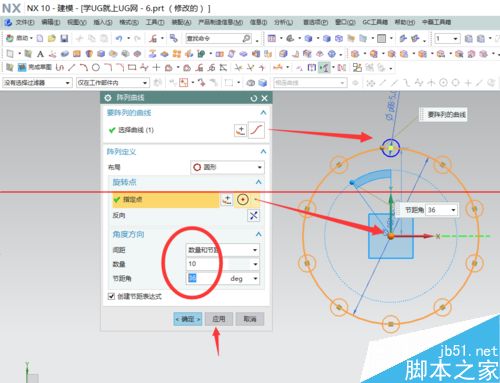The image size is (500, 383).
Task: Open the 文件(F) menu
Action: pos(25,22)
